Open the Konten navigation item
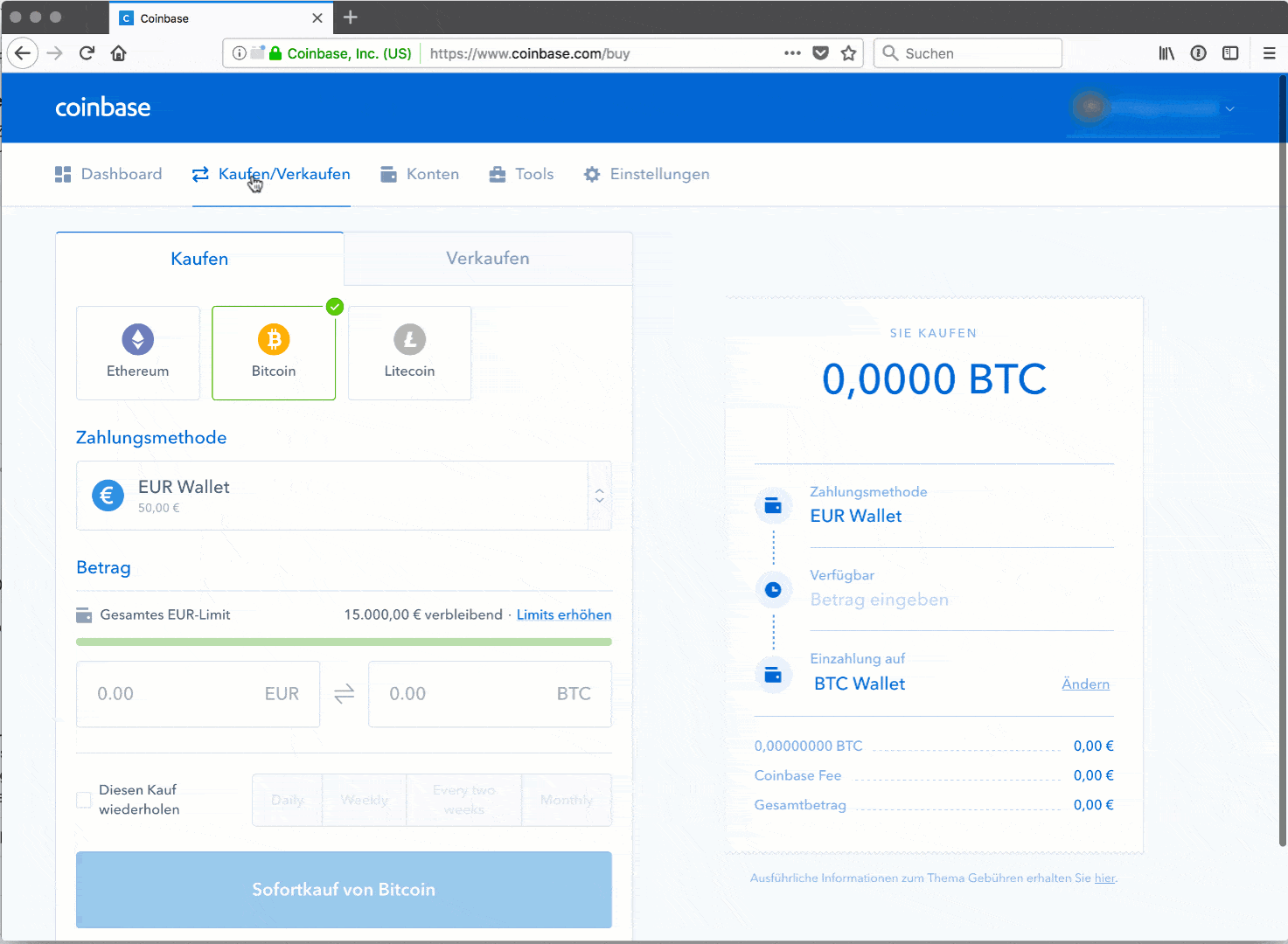The width and height of the screenshot is (1288, 944). click(x=420, y=174)
